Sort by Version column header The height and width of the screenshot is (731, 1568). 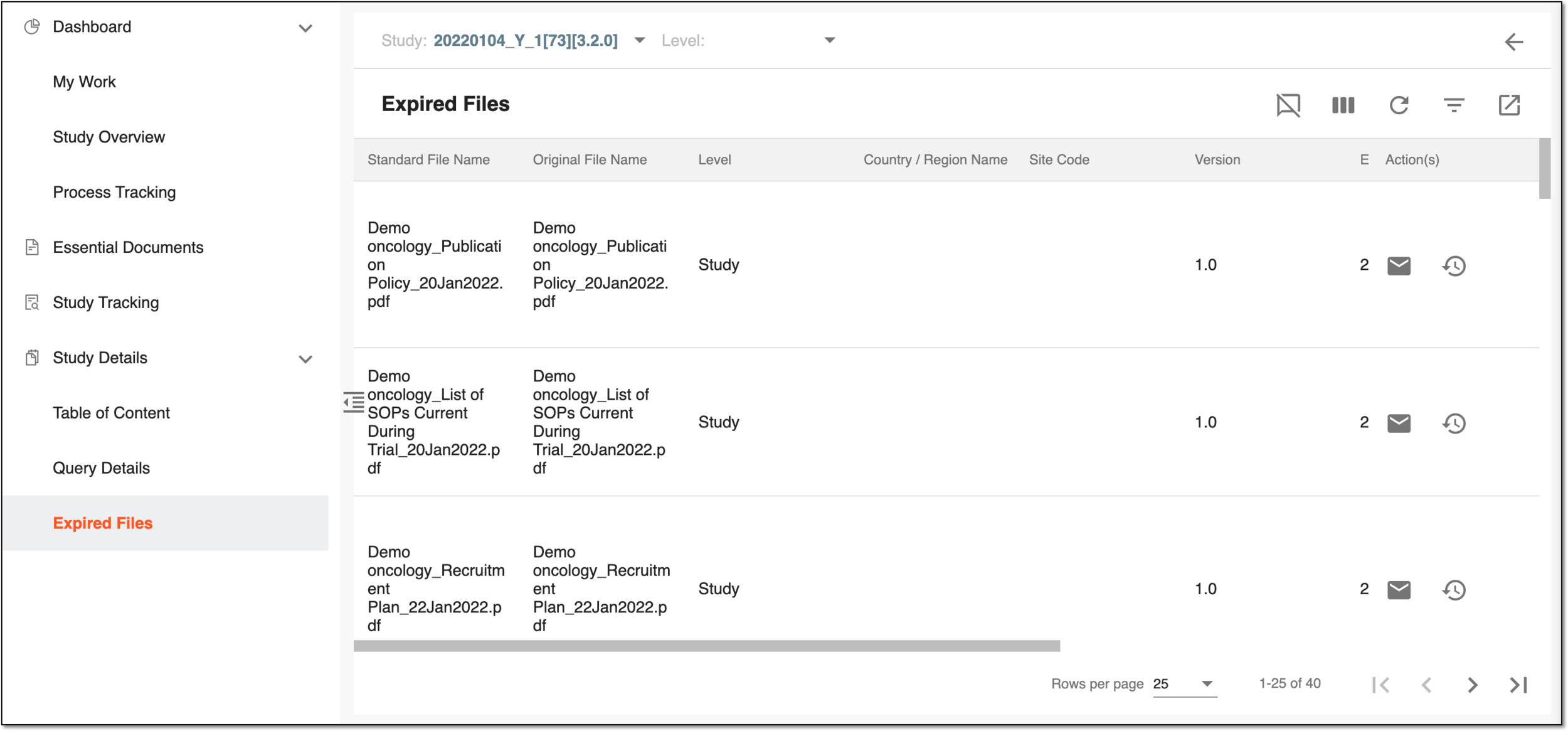tap(1217, 159)
